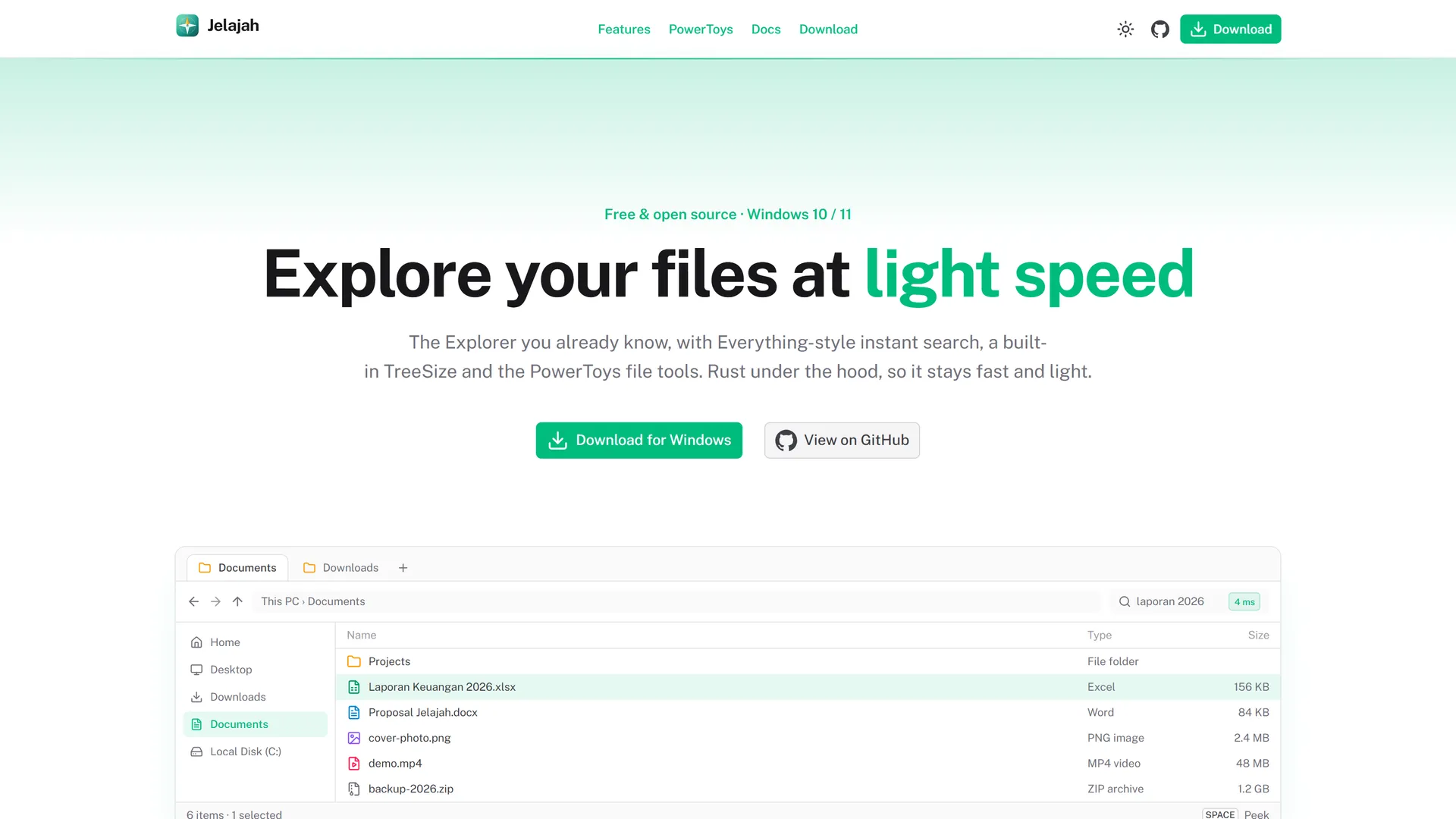Viewport: 1456px width, 819px height.
Task: Click Download for Windows button
Action: pyautogui.click(x=639, y=441)
